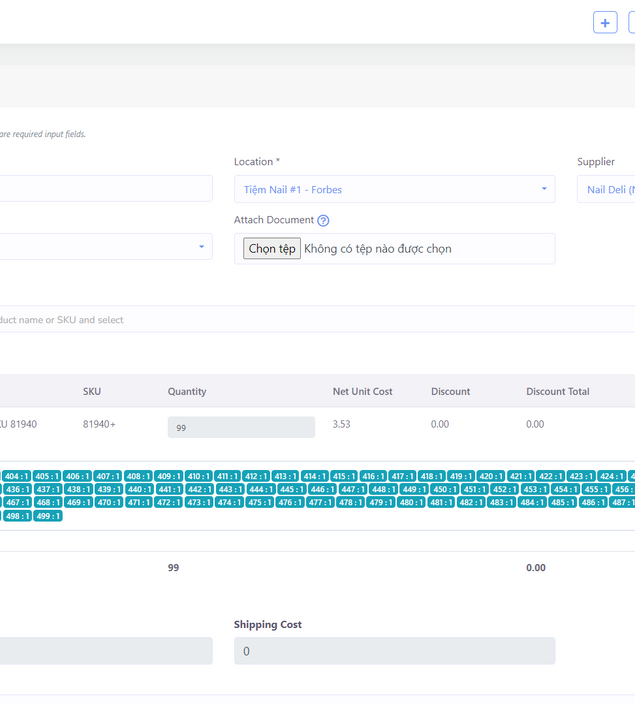Click the Net Unit Cost column header
Viewport: 635px width, 705px height.
coord(362,392)
